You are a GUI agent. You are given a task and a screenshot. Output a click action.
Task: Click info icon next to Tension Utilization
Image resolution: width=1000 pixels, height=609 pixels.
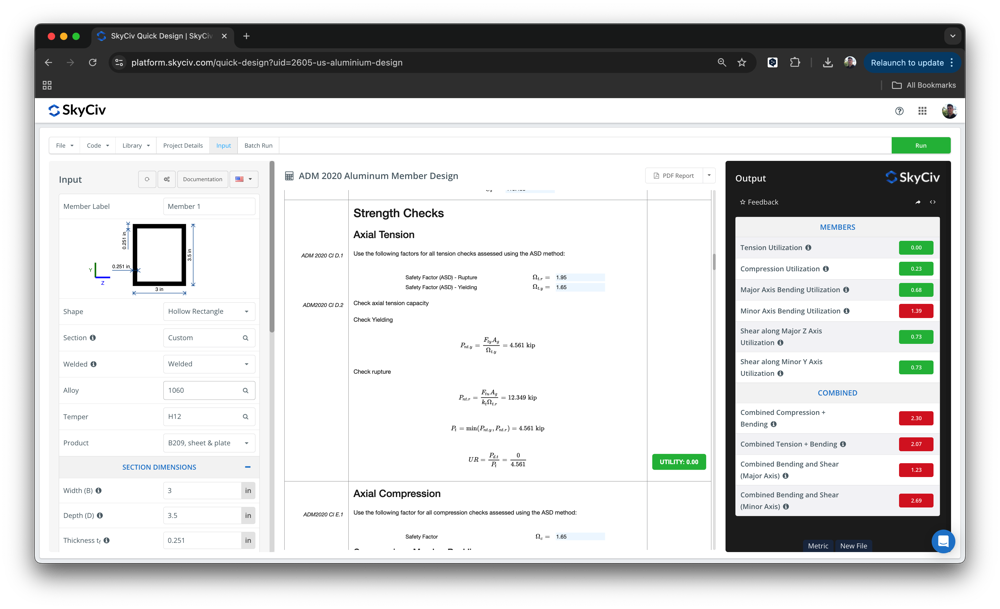tap(808, 248)
